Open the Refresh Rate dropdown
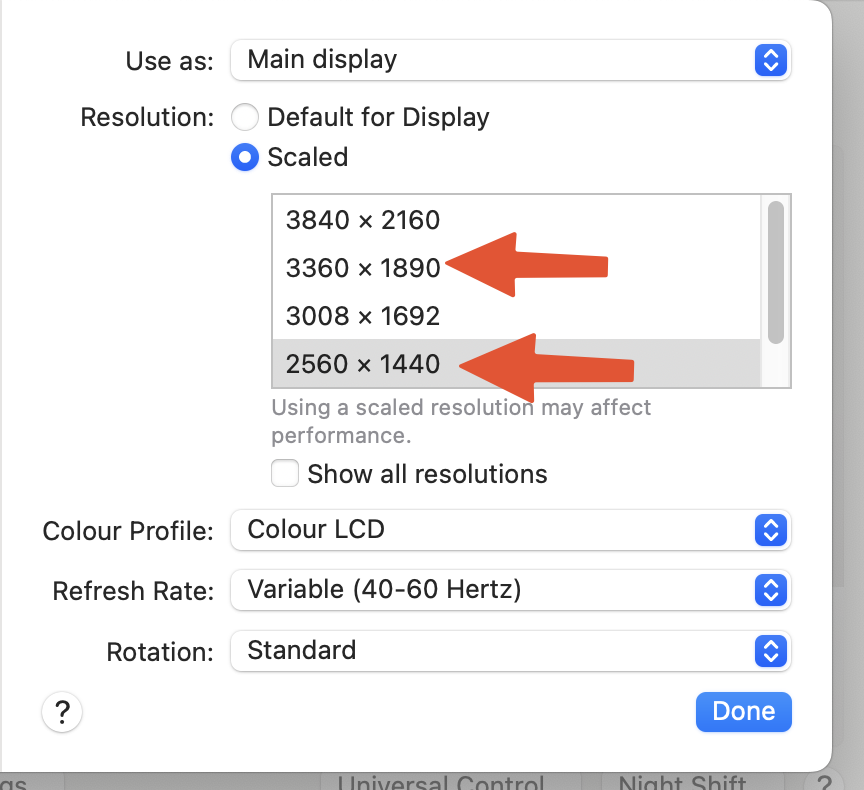864x790 pixels. (x=500, y=590)
